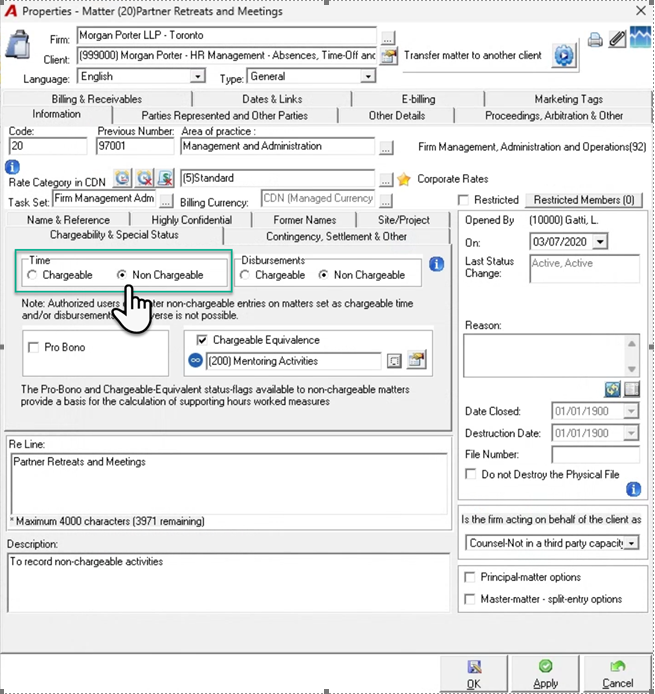Click the info icon under Do not Destroy option
The width and height of the screenshot is (655, 694).
pos(633,490)
